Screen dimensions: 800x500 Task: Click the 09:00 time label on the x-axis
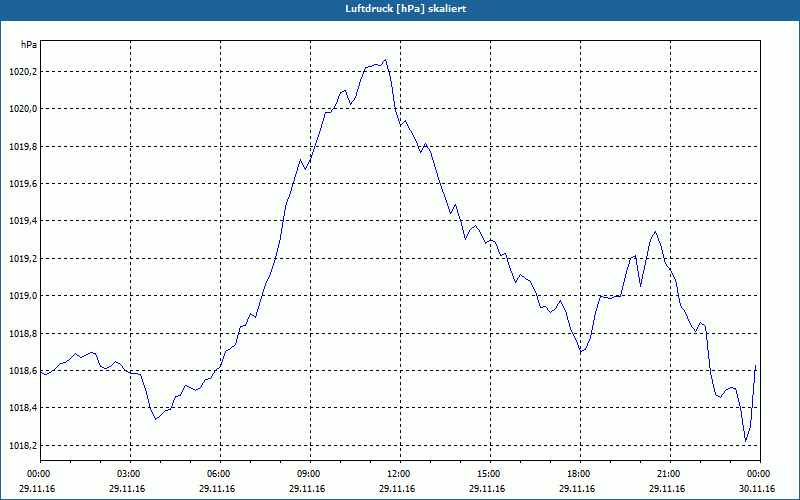coord(310,474)
